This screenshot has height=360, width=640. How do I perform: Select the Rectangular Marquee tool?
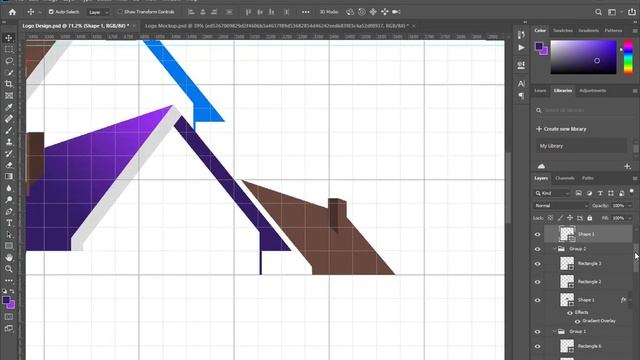click(x=9, y=49)
